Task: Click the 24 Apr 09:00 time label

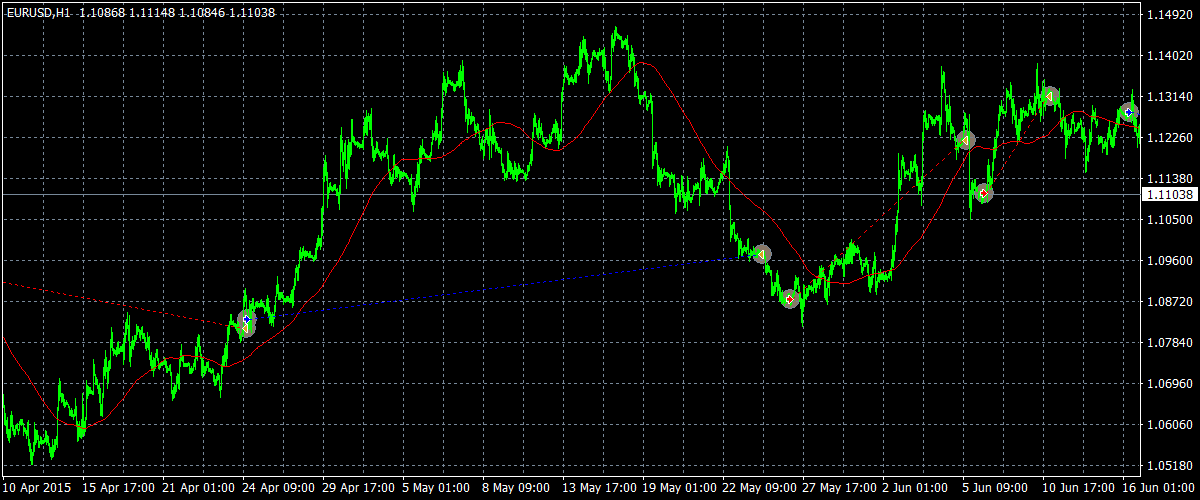Action: point(278,489)
